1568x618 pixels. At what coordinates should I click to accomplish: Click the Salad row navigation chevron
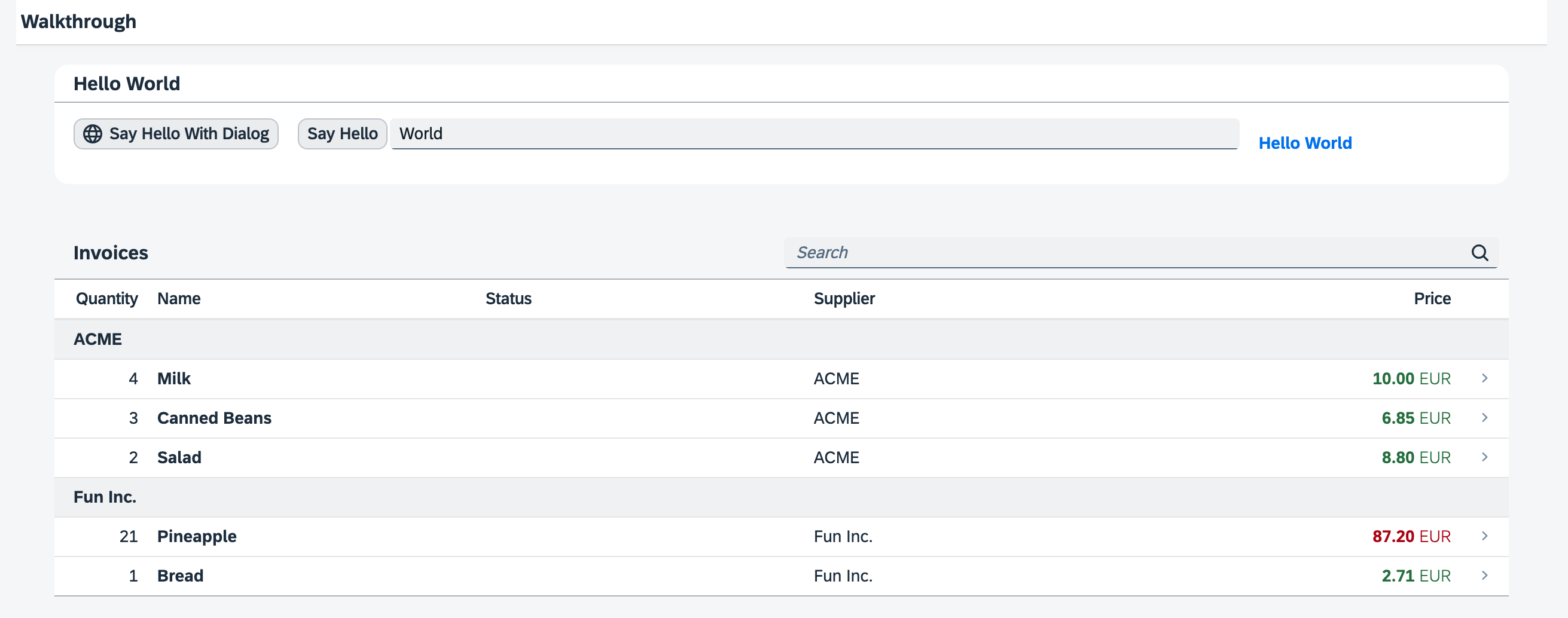click(1485, 457)
